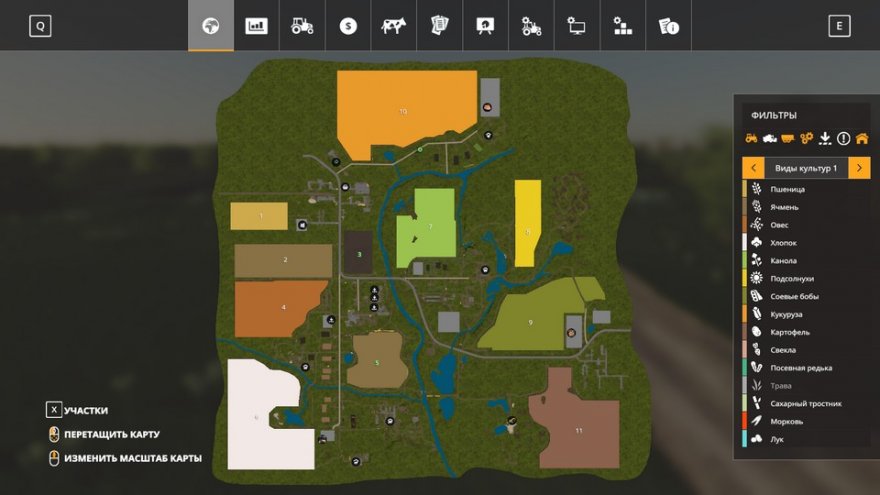Select the Соевые бобы crop icon
This screenshot has width=880, height=495.
click(x=757, y=296)
